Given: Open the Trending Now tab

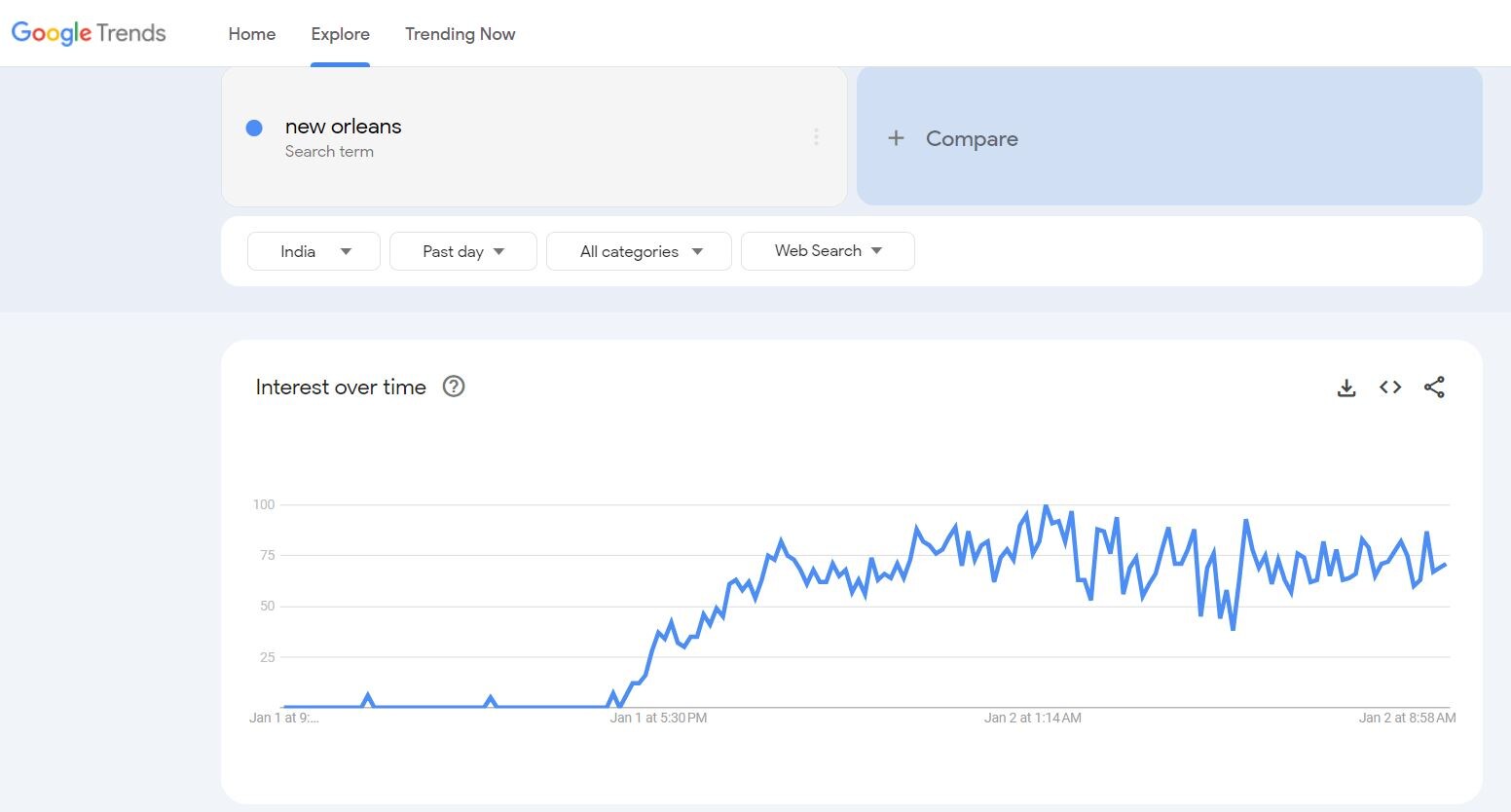Looking at the screenshot, I should (460, 34).
